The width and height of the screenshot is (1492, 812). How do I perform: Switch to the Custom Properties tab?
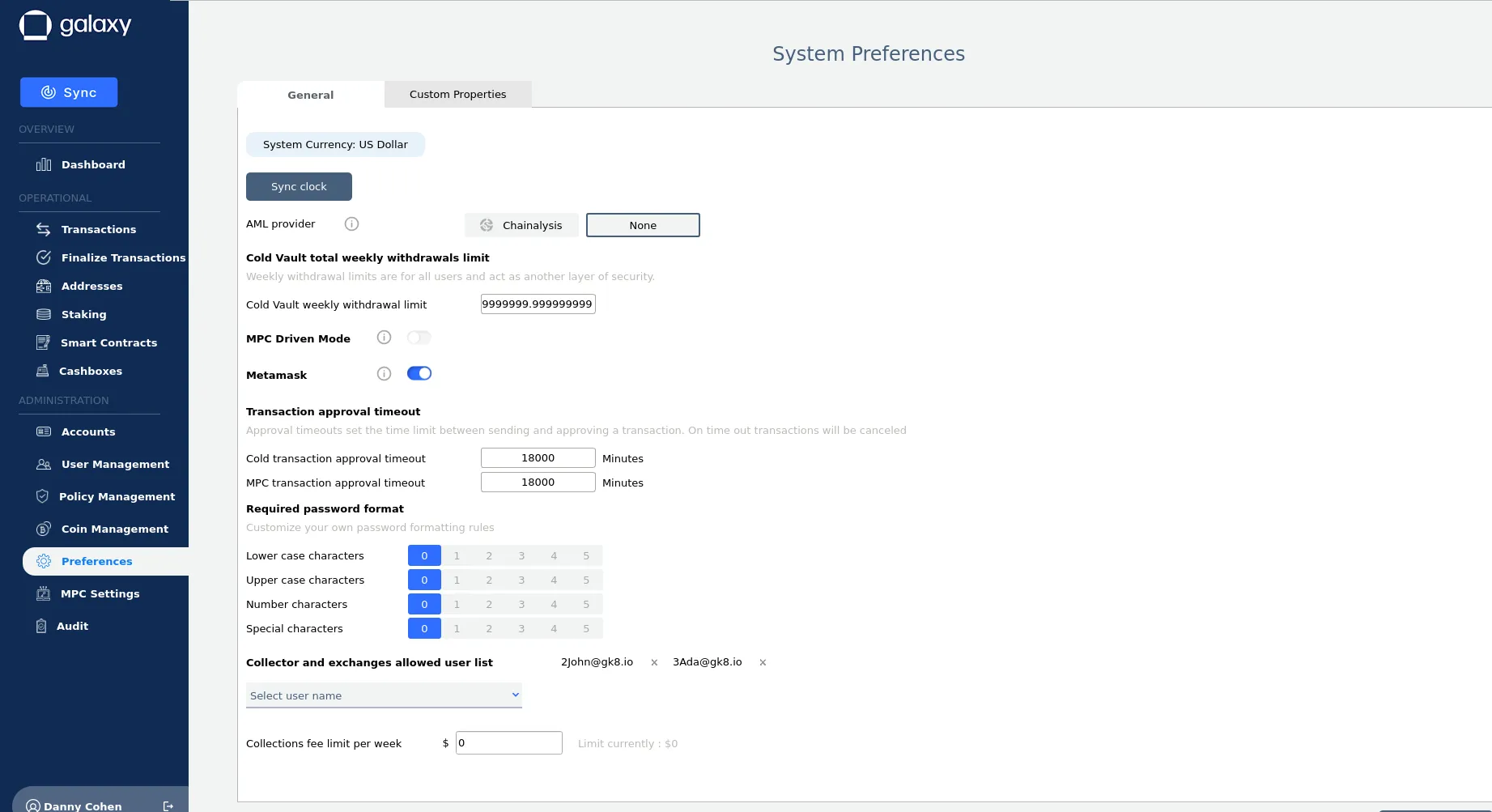[458, 94]
